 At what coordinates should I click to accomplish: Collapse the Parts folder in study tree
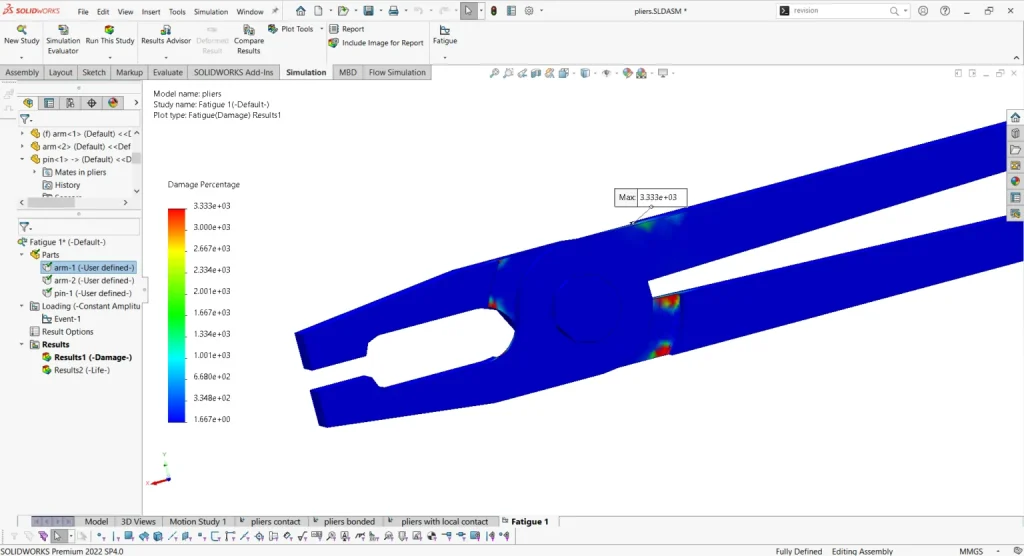22,255
